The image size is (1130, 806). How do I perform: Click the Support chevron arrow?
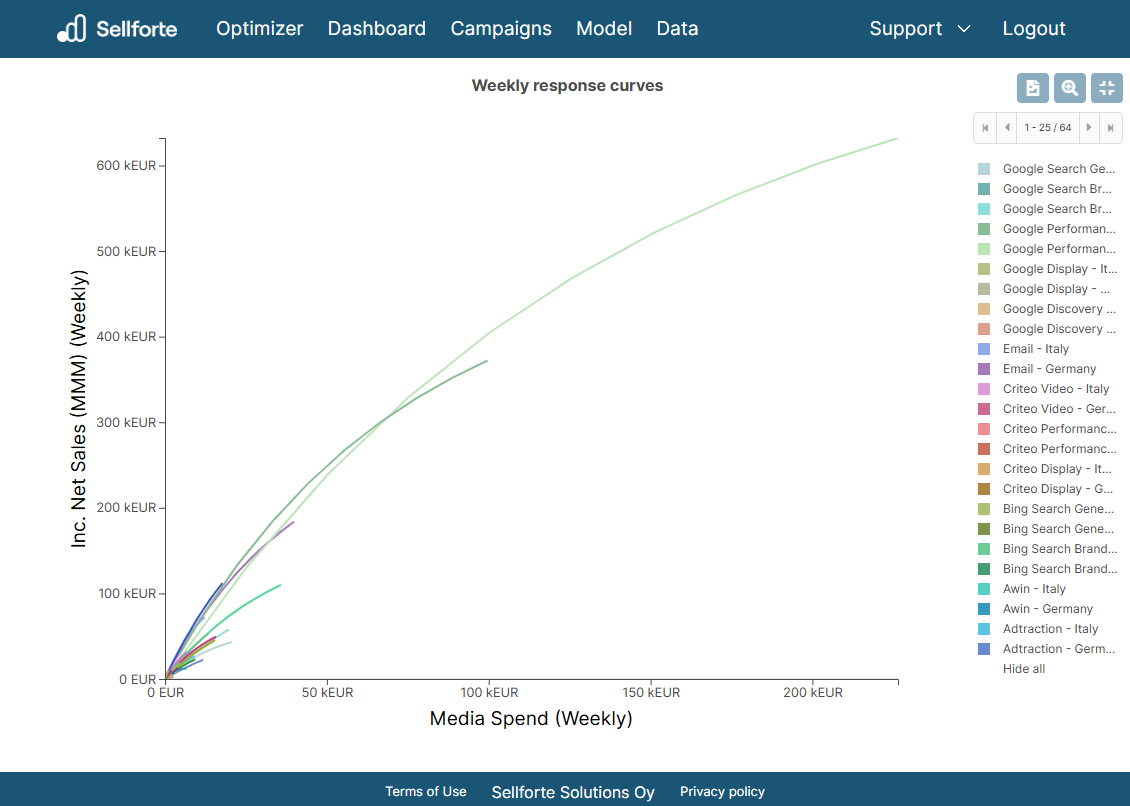[963, 29]
